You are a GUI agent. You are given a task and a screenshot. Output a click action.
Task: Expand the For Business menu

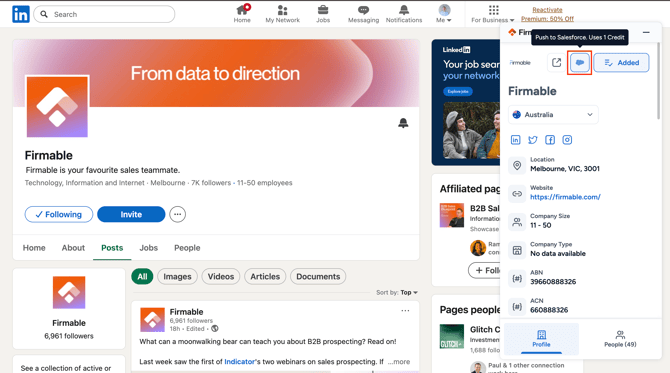(x=493, y=14)
